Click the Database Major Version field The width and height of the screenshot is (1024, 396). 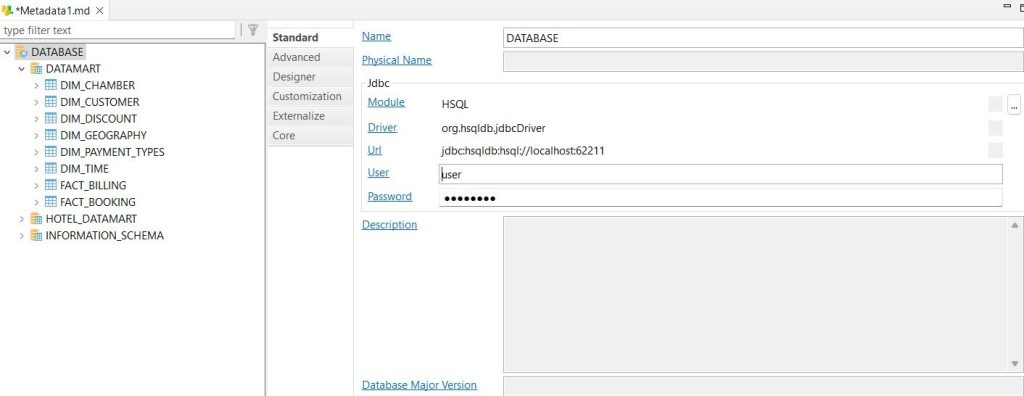coord(763,386)
